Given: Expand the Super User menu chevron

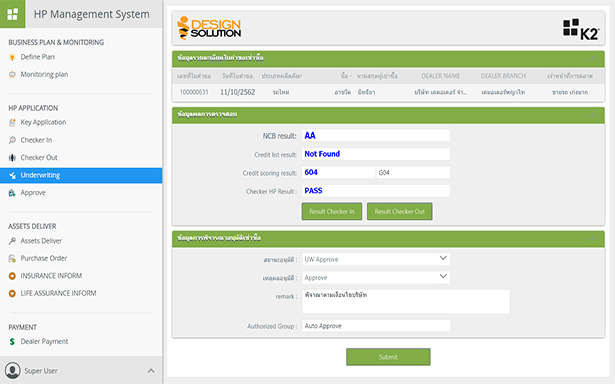Looking at the screenshot, I should click(x=151, y=371).
